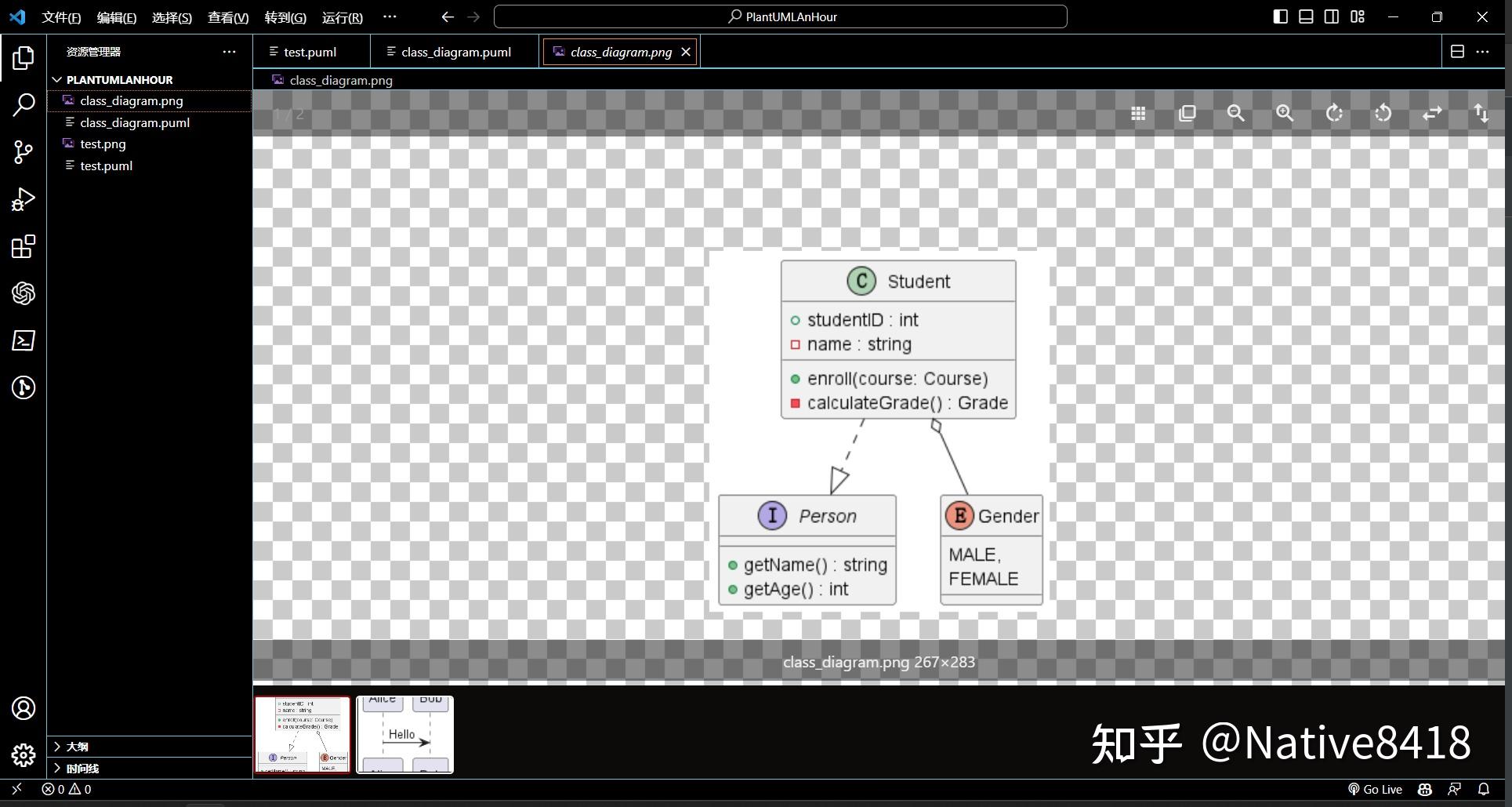Open the Manage gear icon
Screen dimensions: 1512x807
tap(24, 755)
